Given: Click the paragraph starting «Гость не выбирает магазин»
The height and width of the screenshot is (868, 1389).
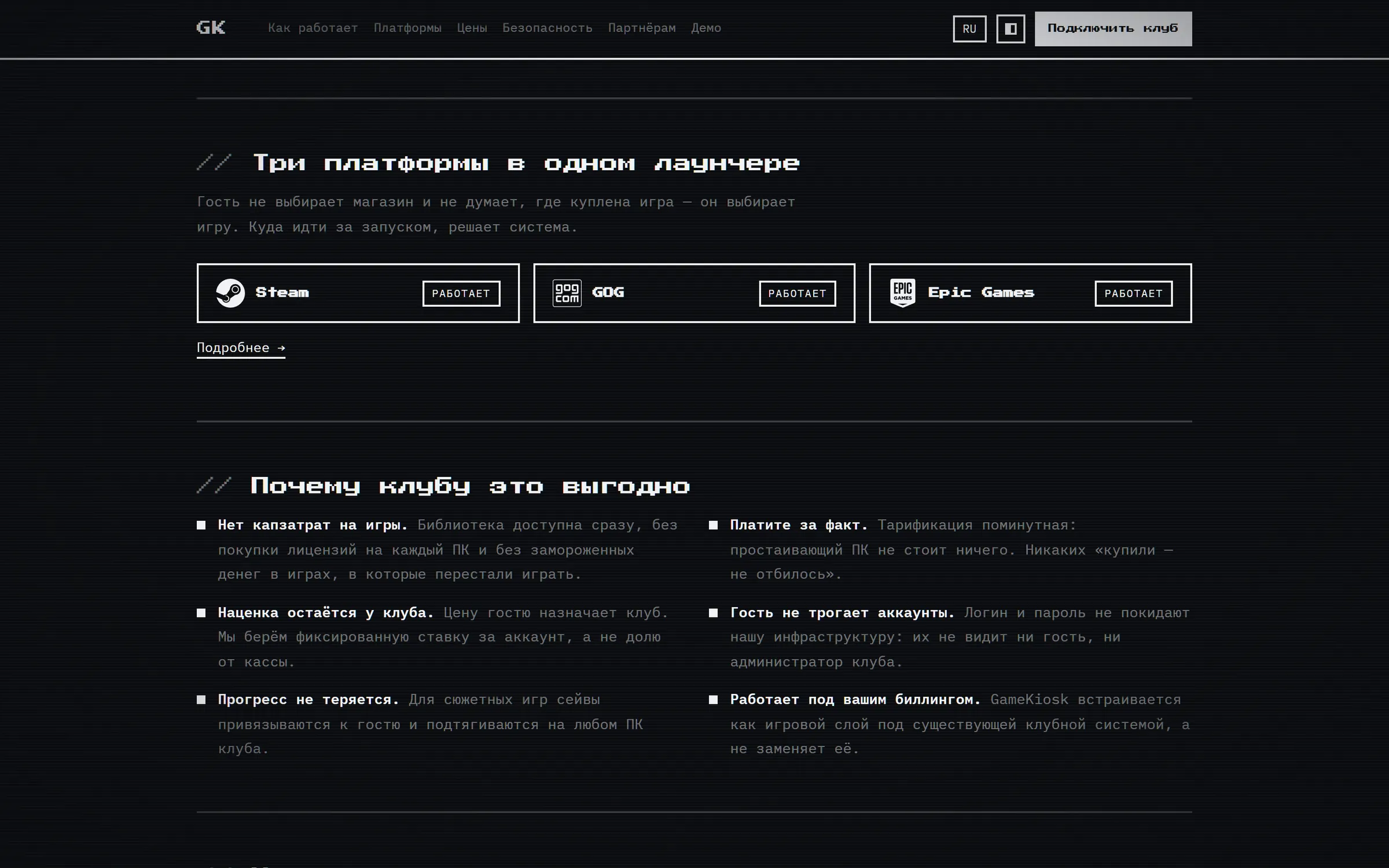Looking at the screenshot, I should [496, 214].
